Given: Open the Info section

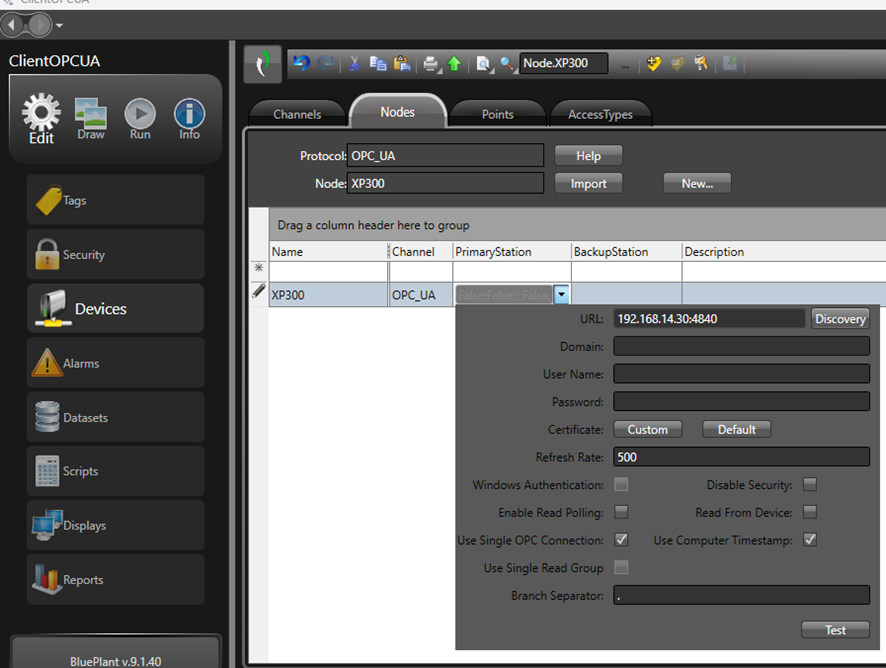Looking at the screenshot, I should point(189,119).
